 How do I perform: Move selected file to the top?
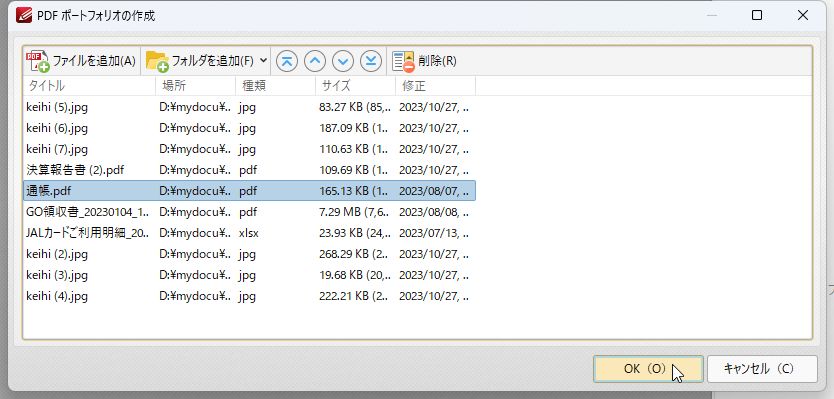[x=287, y=61]
